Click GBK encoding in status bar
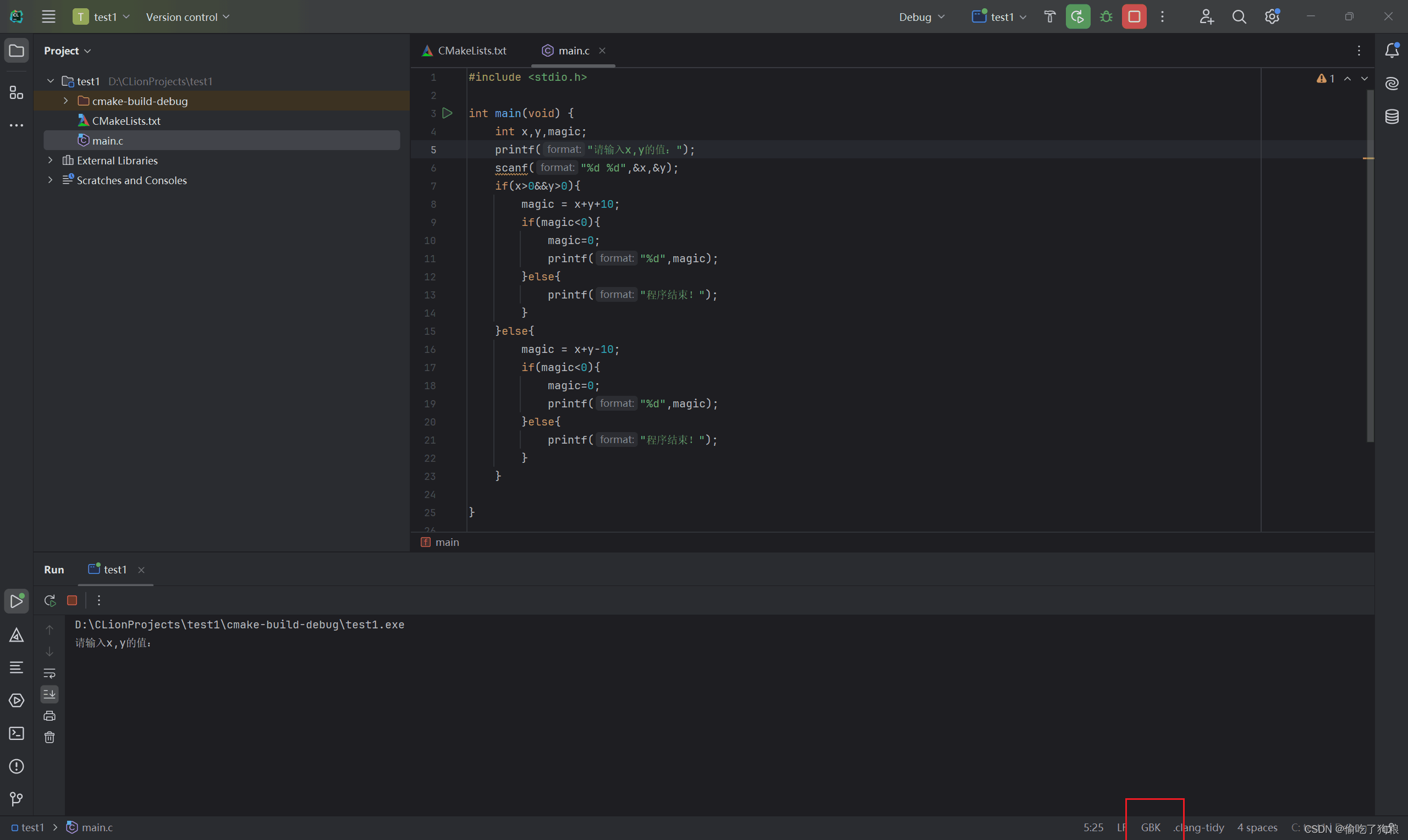This screenshot has width=1408, height=840. tap(1151, 827)
